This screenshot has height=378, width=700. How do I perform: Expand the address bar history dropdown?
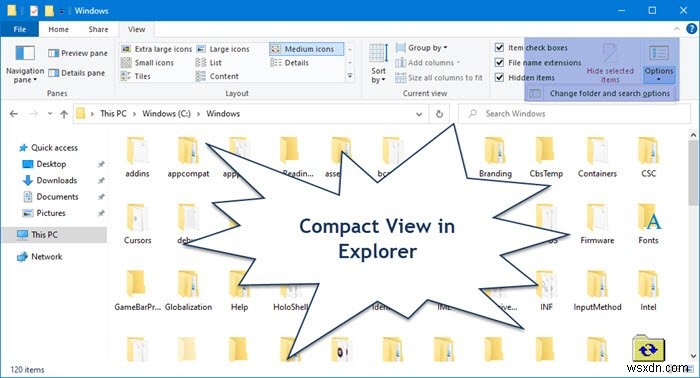point(419,114)
